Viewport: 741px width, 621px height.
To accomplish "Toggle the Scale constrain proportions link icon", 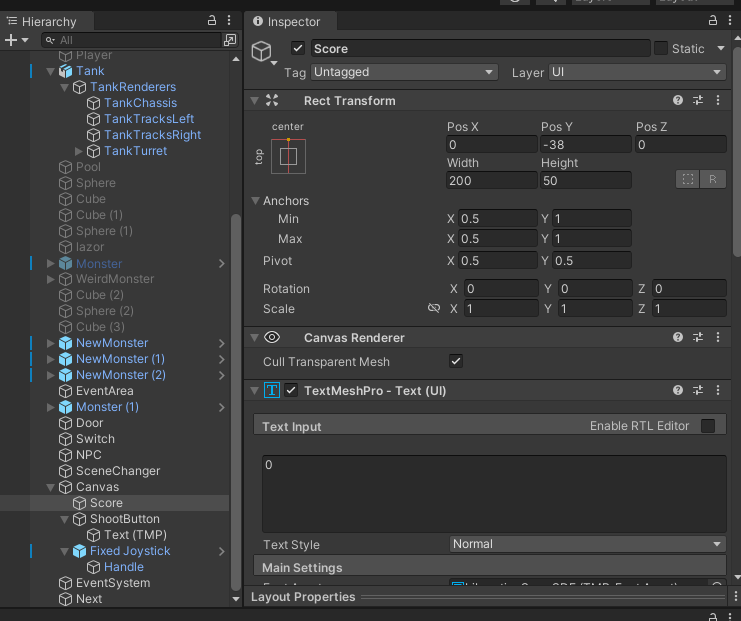I will 433,309.
